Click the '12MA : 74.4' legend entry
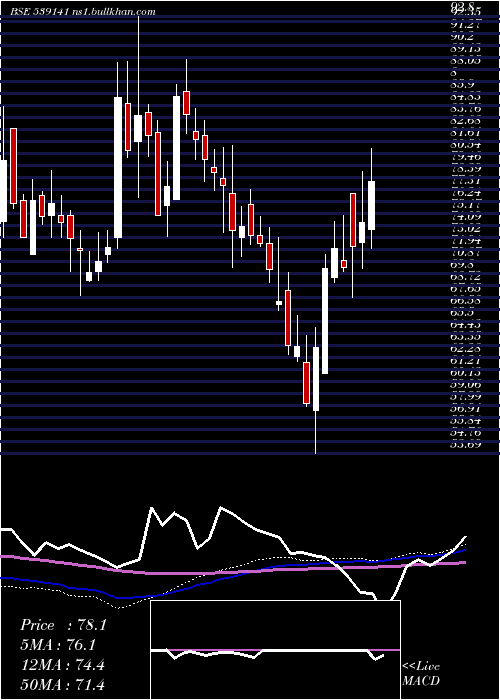 point(62,665)
